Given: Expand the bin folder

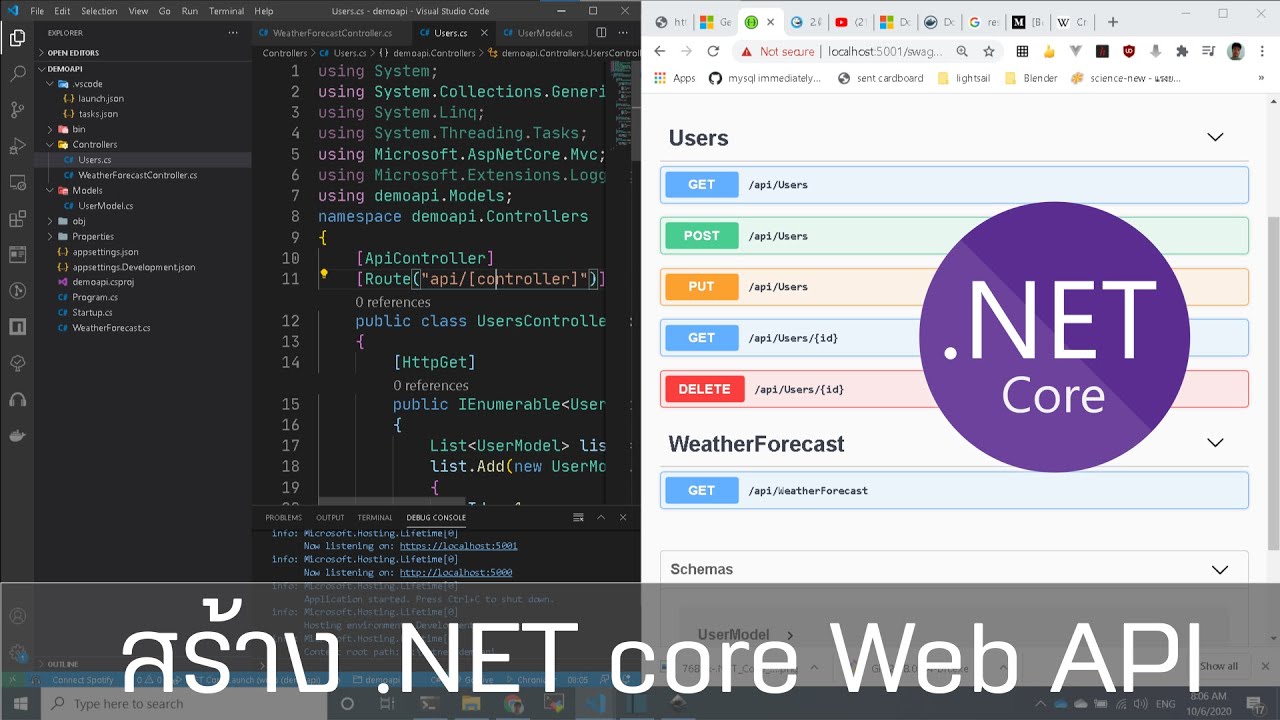Looking at the screenshot, I should click(79, 129).
